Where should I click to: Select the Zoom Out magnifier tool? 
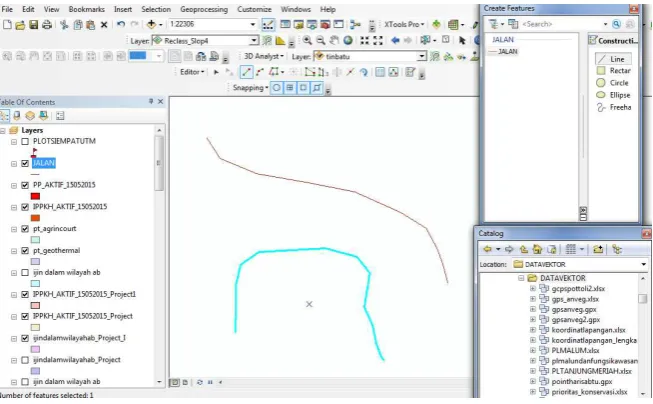point(320,40)
